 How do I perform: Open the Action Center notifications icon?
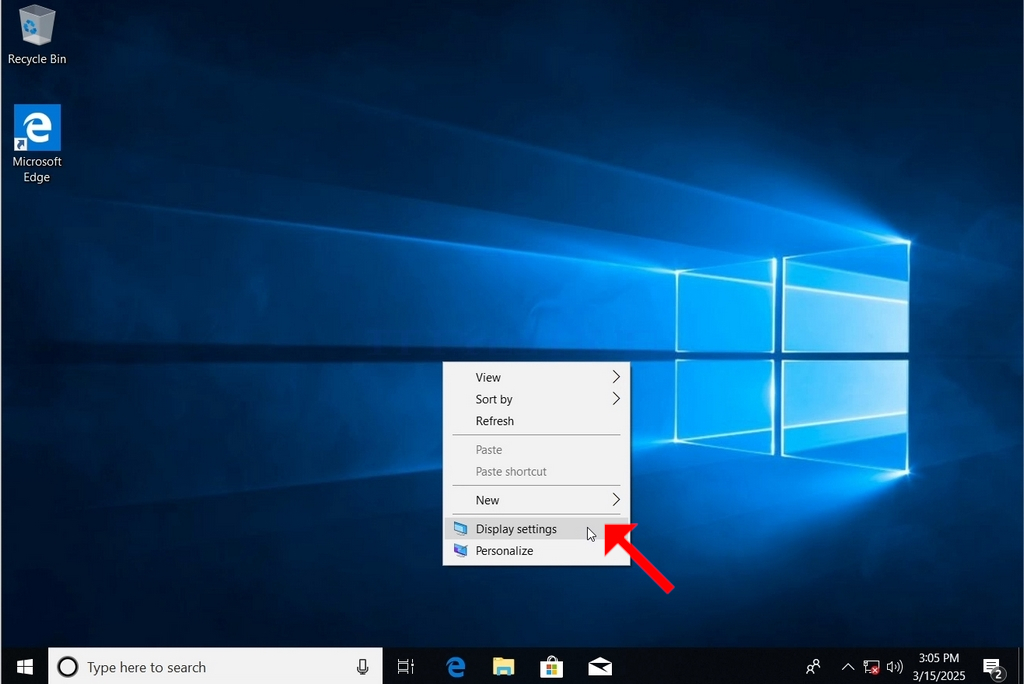pos(994,668)
